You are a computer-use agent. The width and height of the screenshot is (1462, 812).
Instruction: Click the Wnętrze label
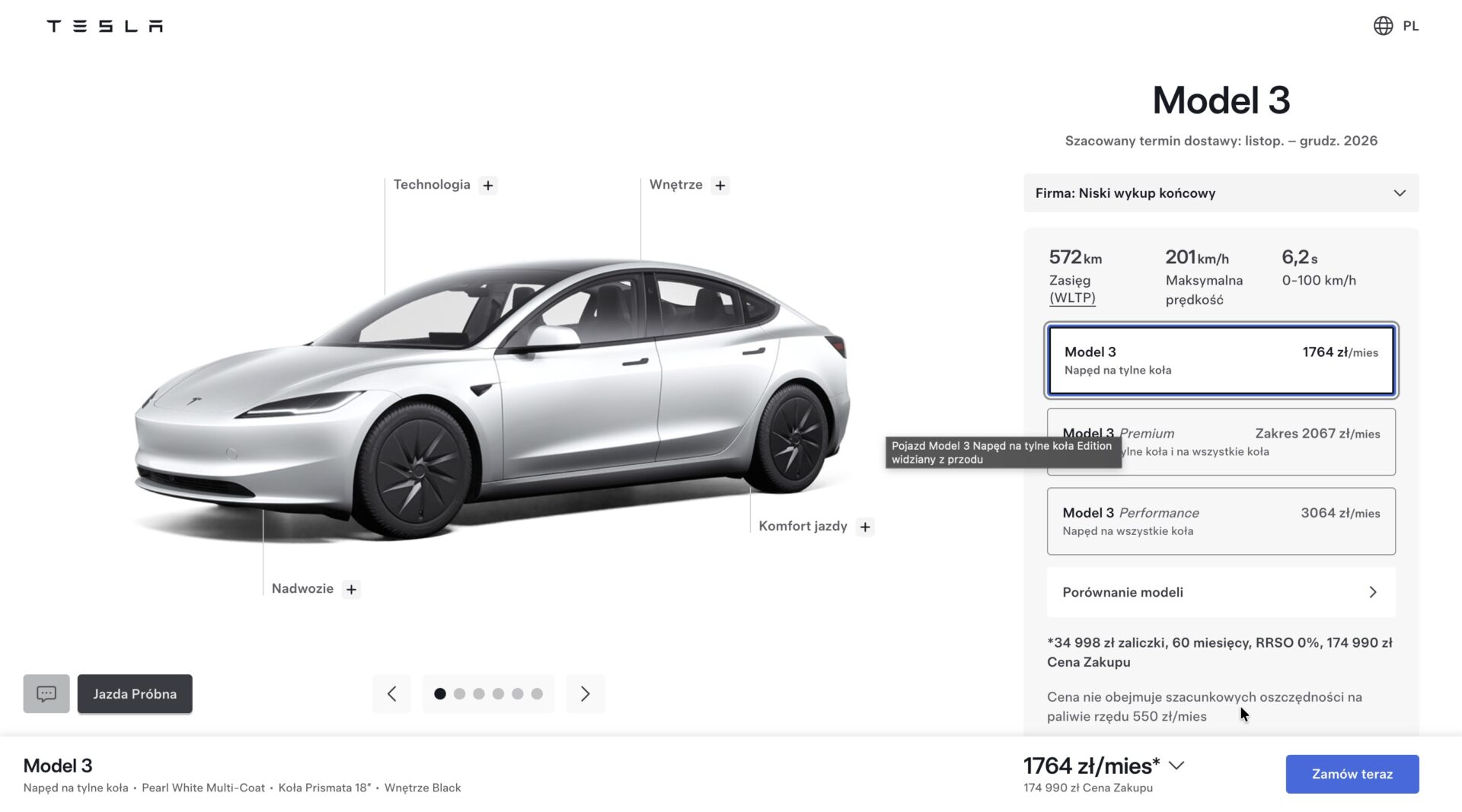(675, 185)
